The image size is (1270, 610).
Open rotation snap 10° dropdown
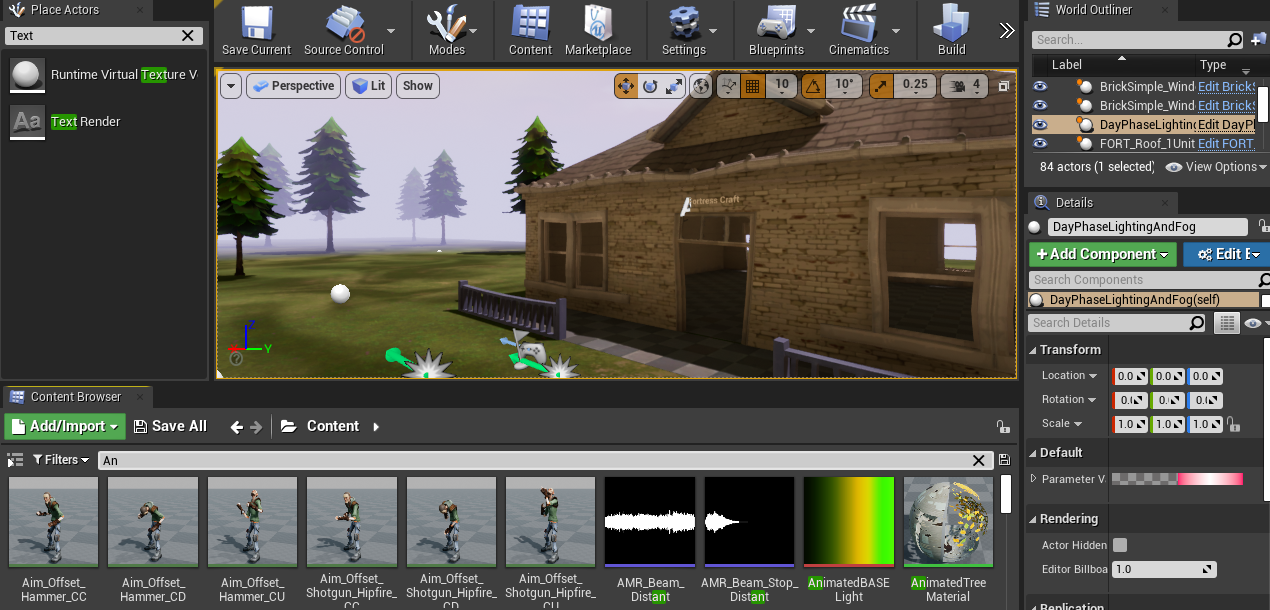[x=845, y=86]
